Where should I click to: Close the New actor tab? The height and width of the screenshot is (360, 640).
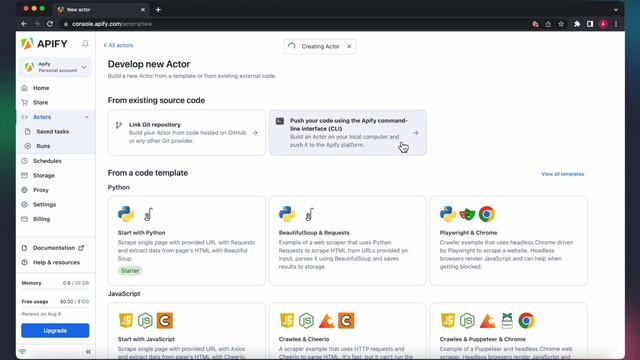143,9
